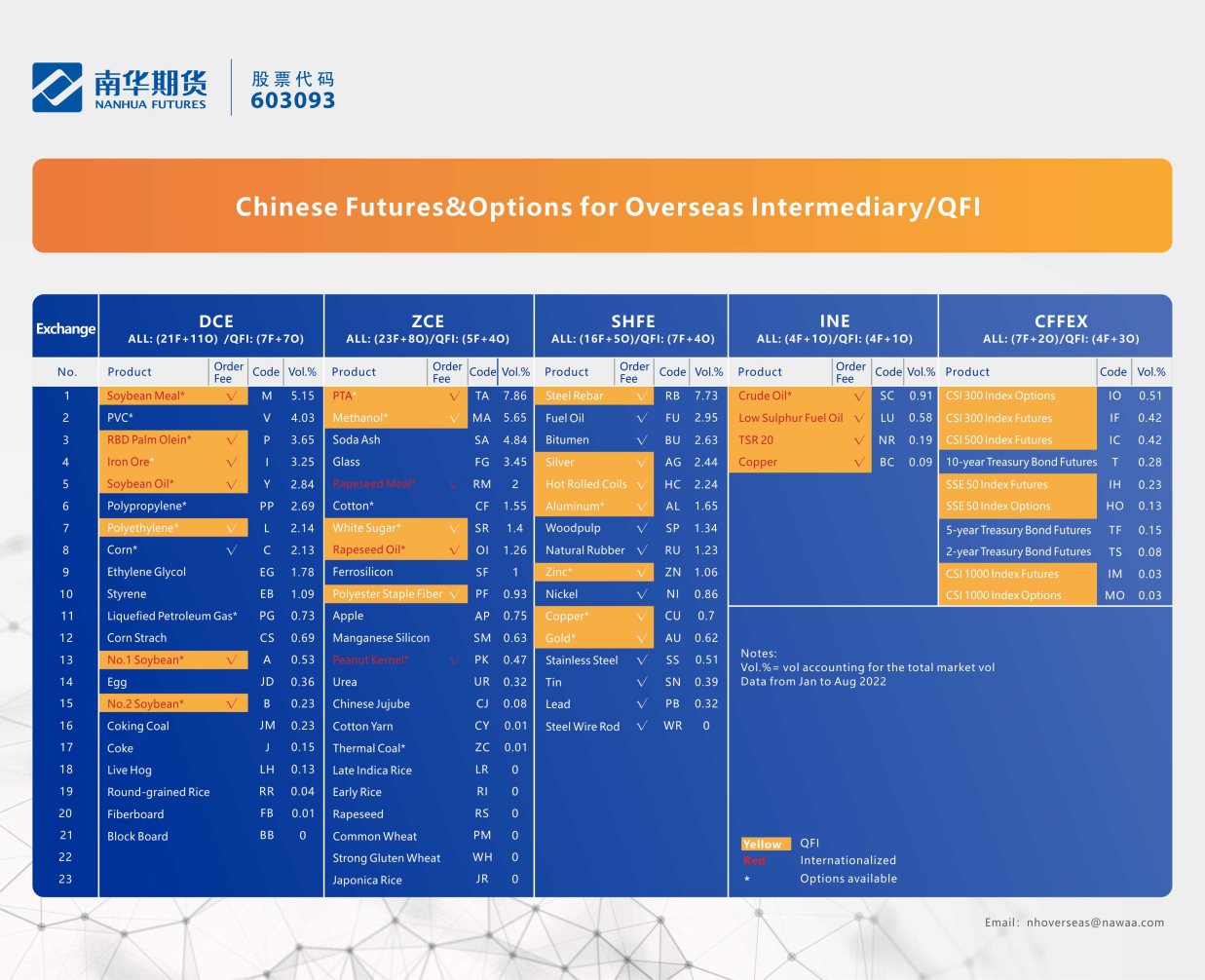Click the Soybean Meal* product cell
Screen dimensions: 1205x980
(173, 396)
